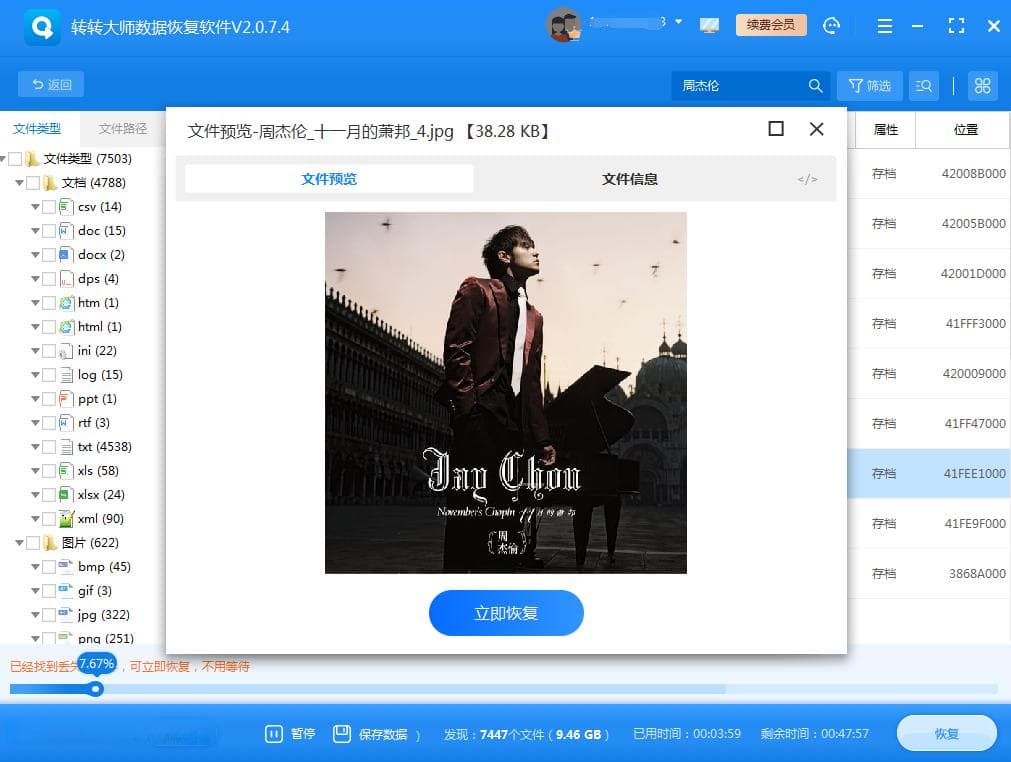
Task: Click the 返回 back button
Action: [x=51, y=84]
